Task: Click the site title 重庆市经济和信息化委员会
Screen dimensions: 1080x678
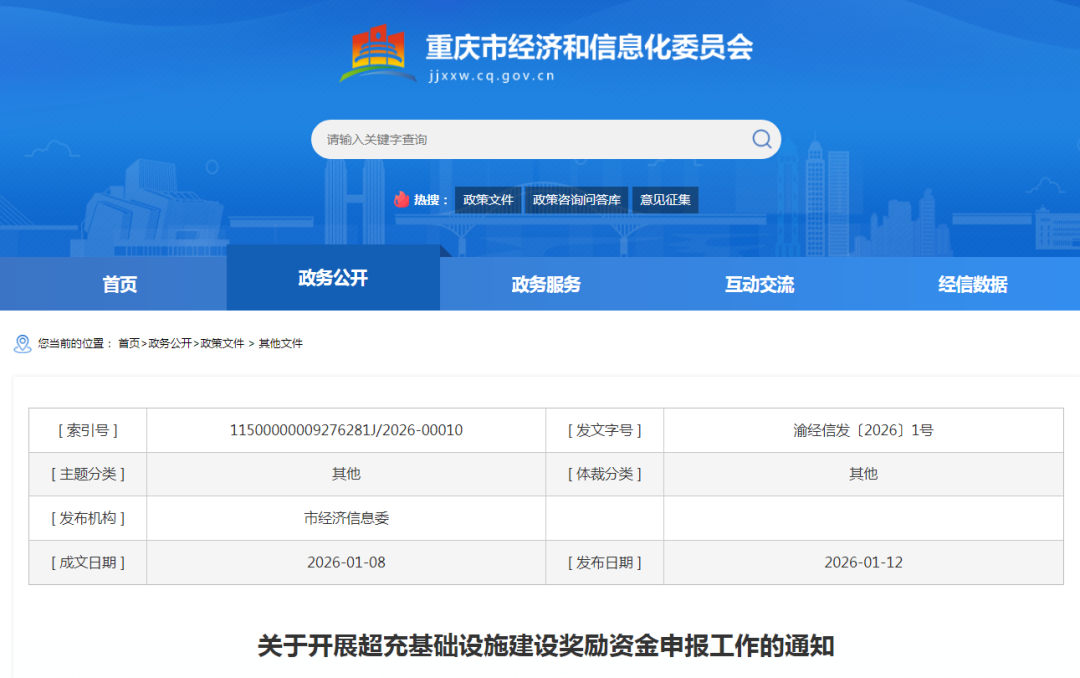Action: click(x=589, y=47)
